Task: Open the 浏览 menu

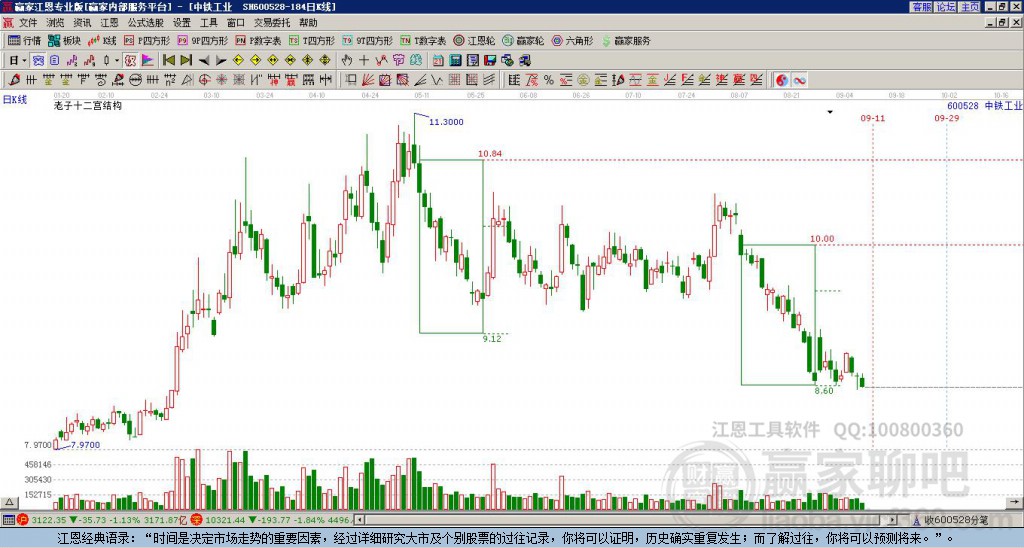Action: pos(56,23)
